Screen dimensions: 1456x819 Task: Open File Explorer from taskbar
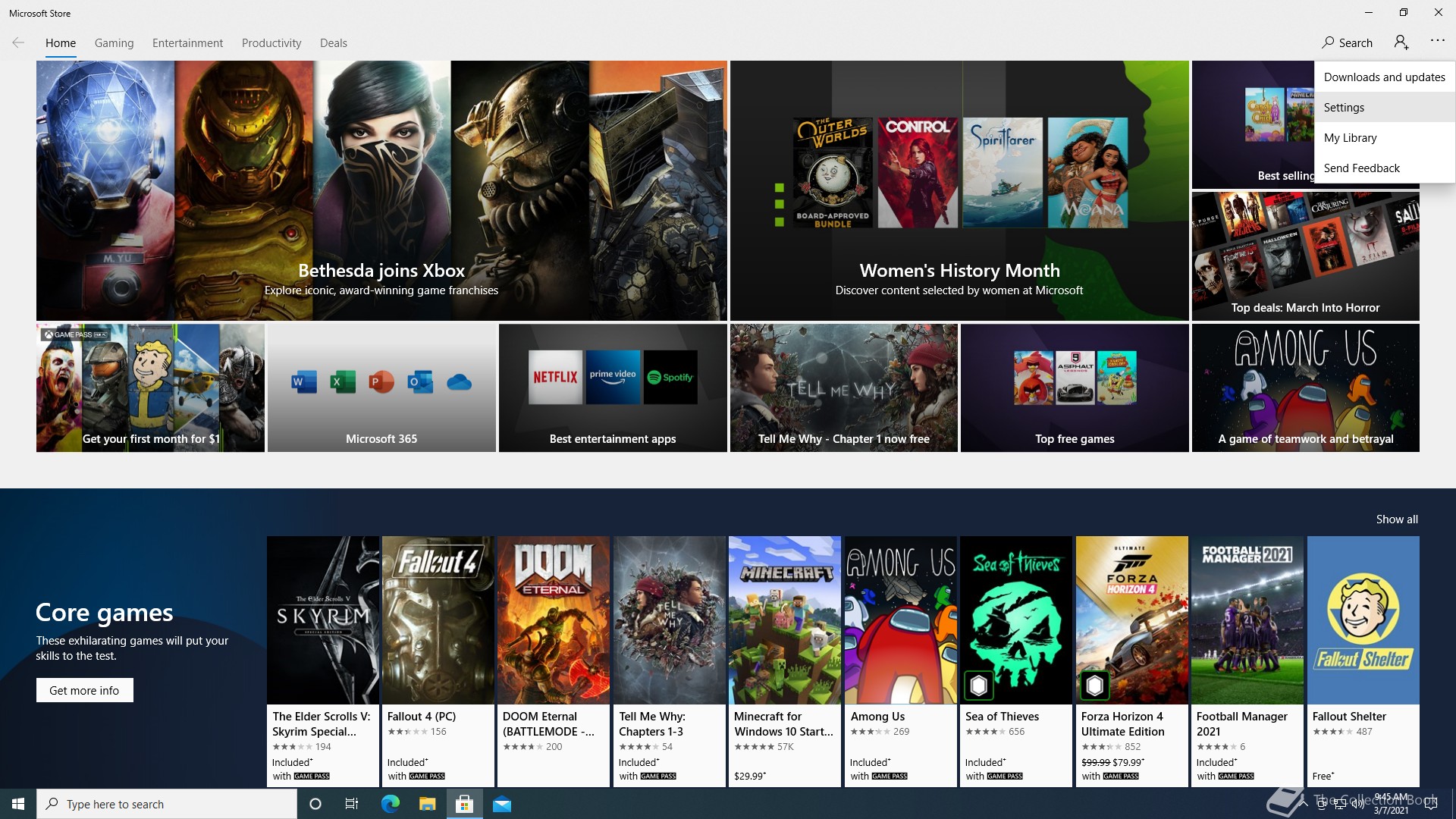click(427, 804)
